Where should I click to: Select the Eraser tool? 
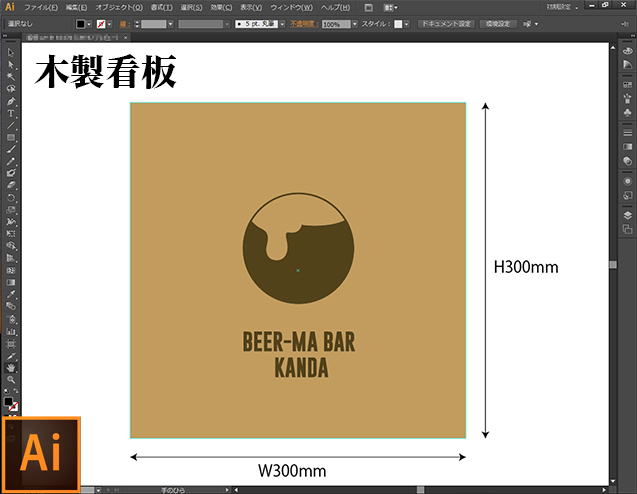tap(11, 185)
